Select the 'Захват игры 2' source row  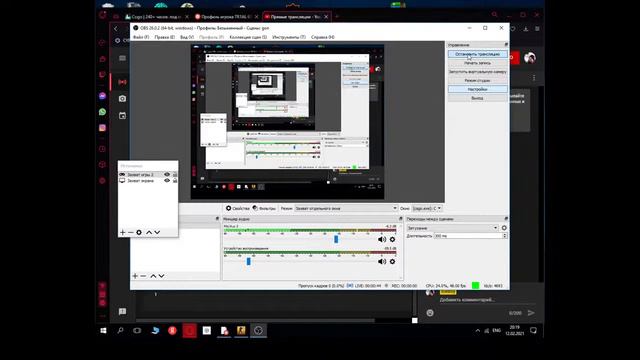[148, 174]
